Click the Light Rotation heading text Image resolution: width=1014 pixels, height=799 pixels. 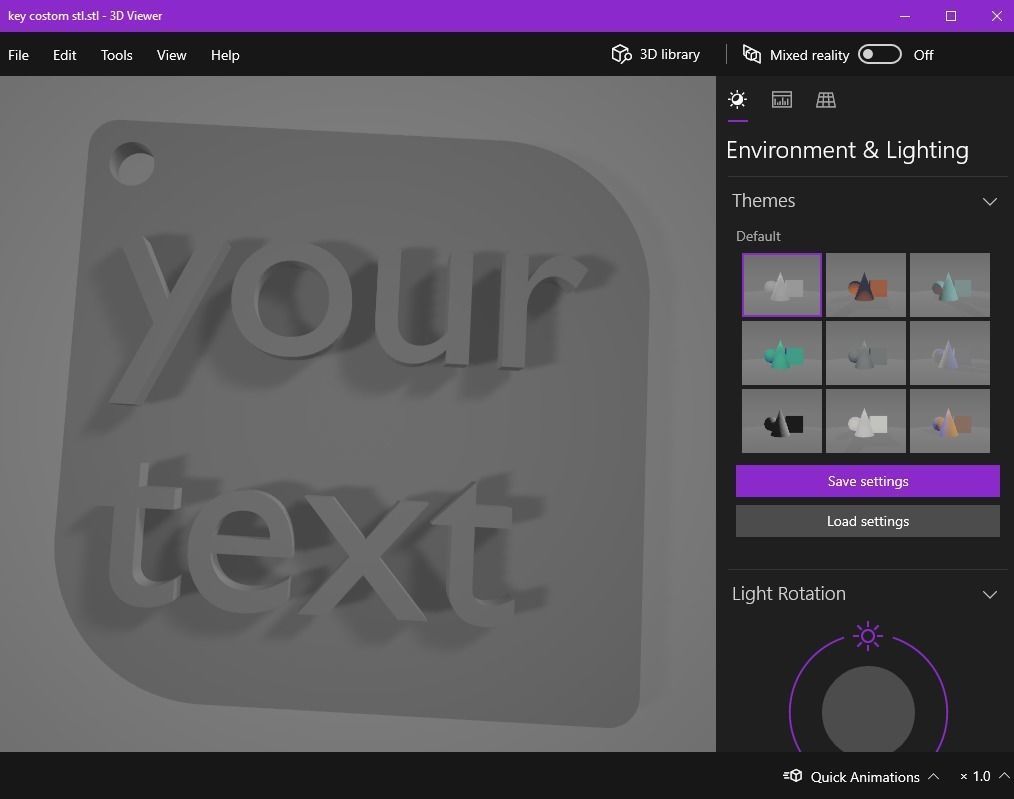(x=788, y=593)
